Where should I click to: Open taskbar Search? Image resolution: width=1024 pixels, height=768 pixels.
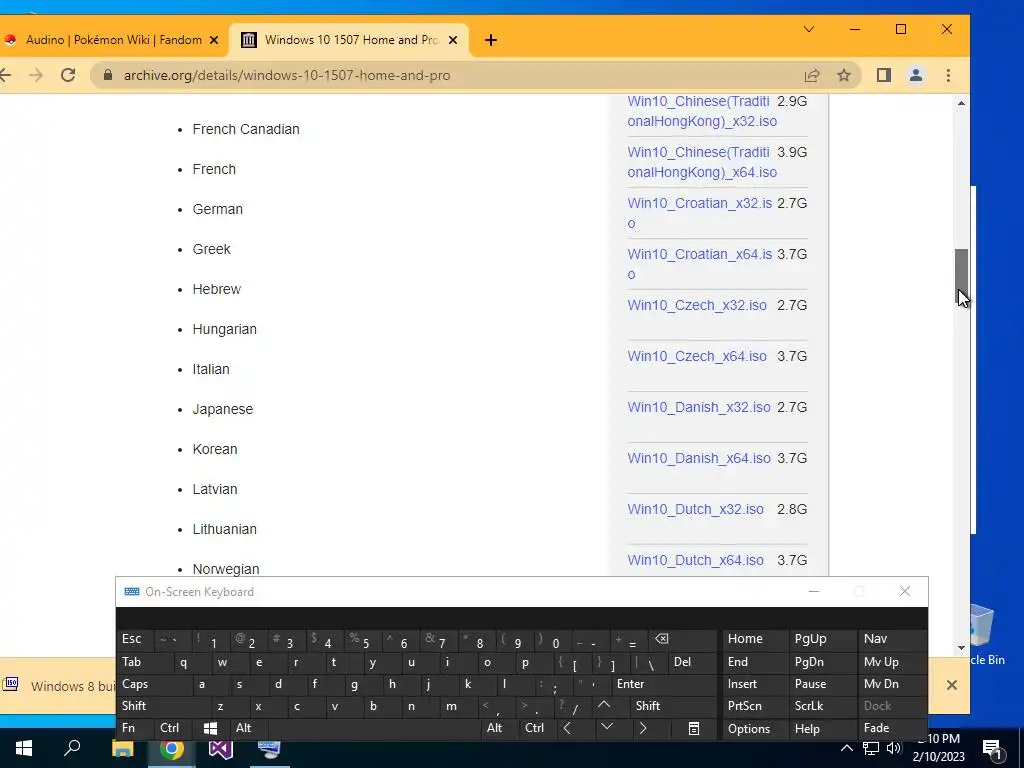coord(72,748)
